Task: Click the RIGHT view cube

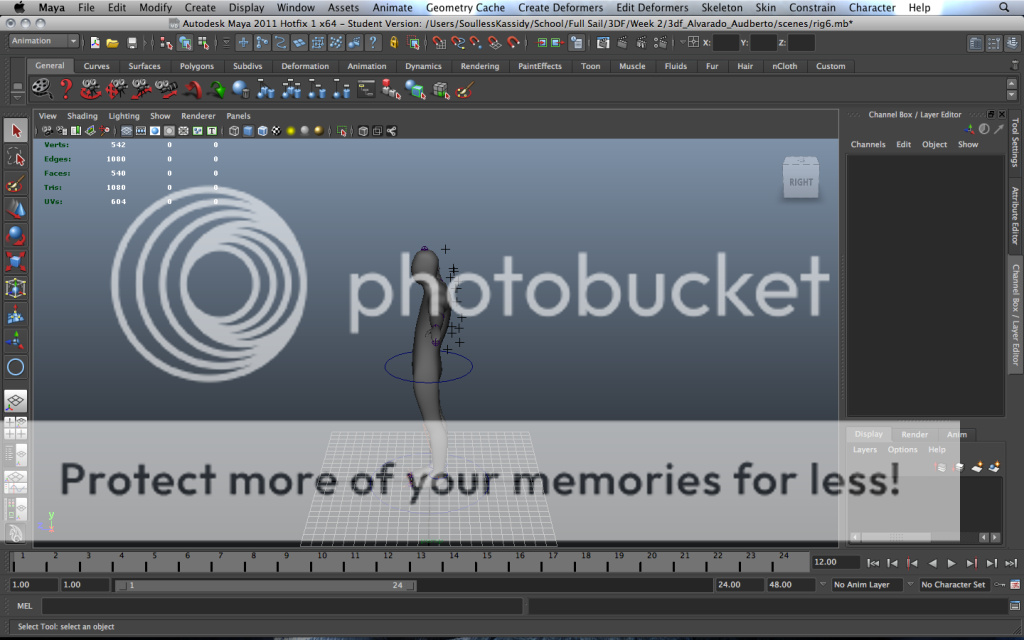Action: [800, 181]
